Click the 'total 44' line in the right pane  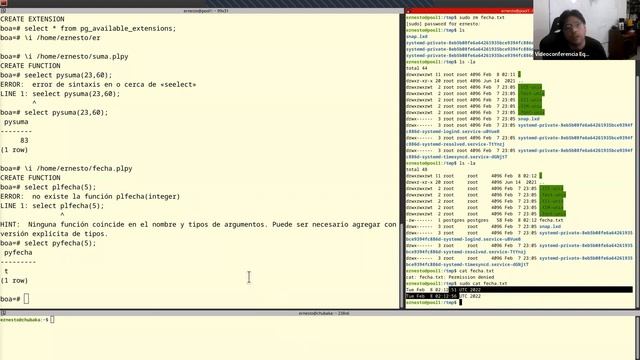tap(417, 68)
